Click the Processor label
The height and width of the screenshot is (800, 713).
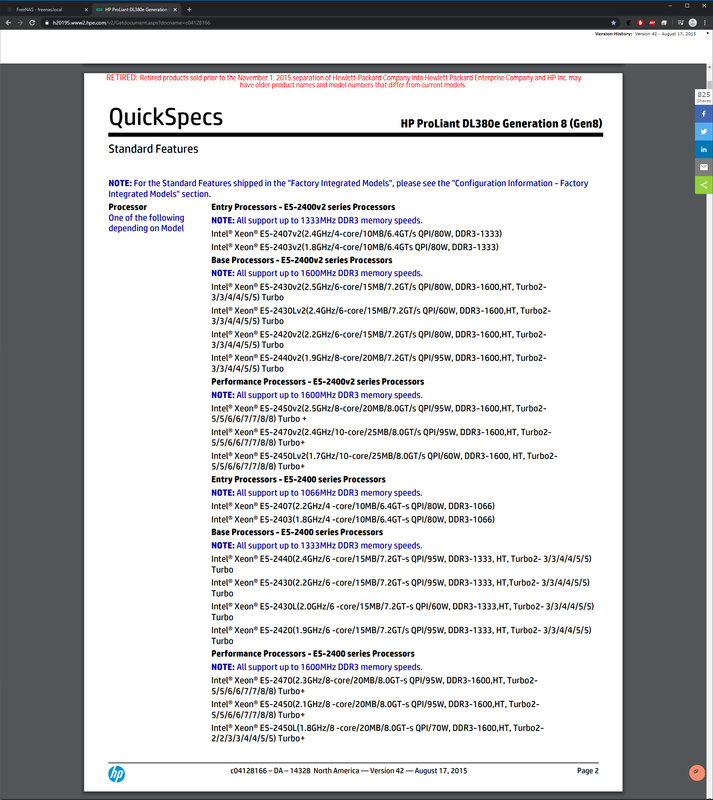pyautogui.click(x=128, y=207)
